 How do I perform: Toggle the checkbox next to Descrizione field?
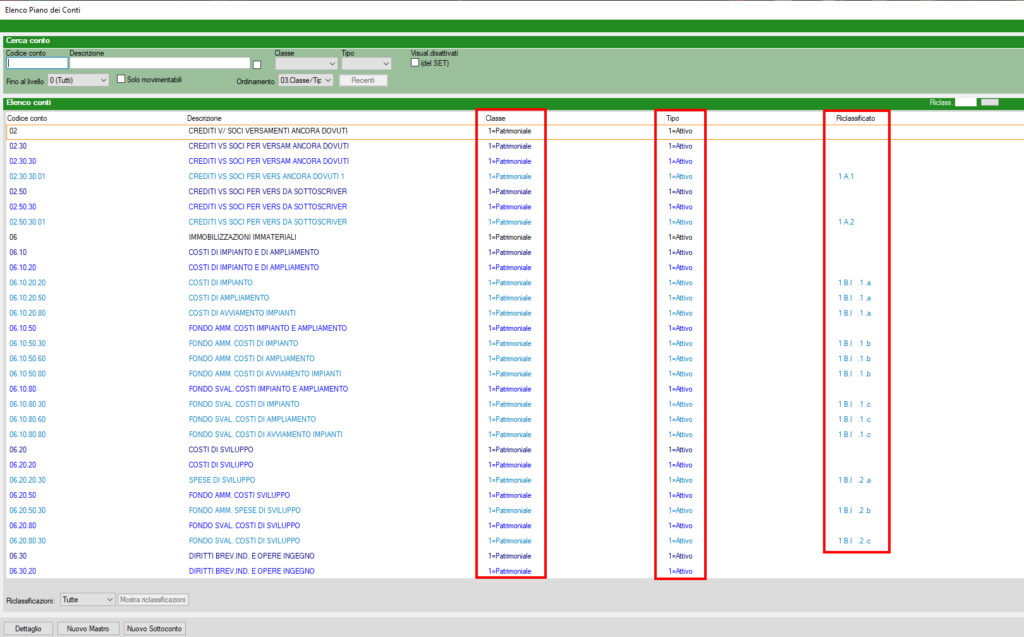click(256, 64)
